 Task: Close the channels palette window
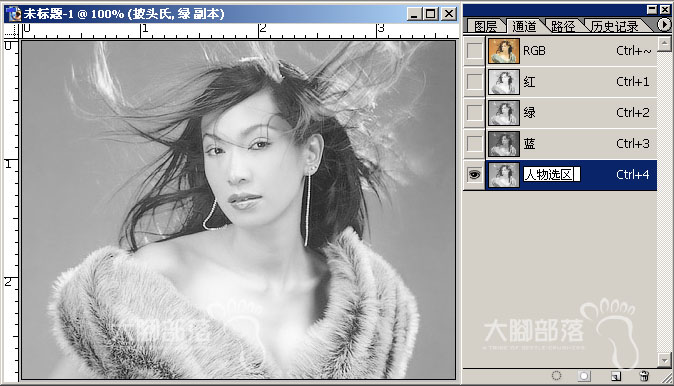[665, 9]
